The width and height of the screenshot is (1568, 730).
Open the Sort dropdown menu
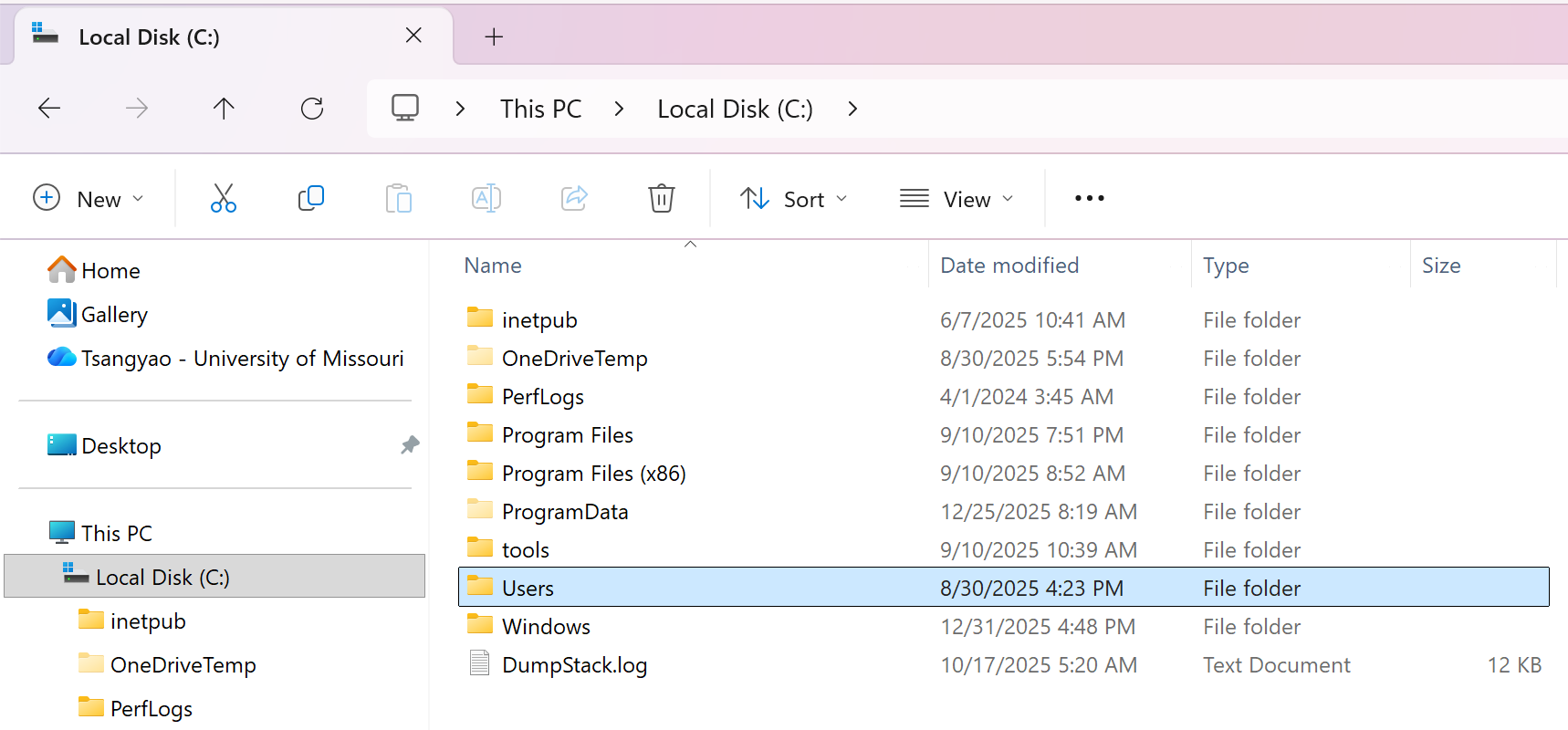point(793,198)
